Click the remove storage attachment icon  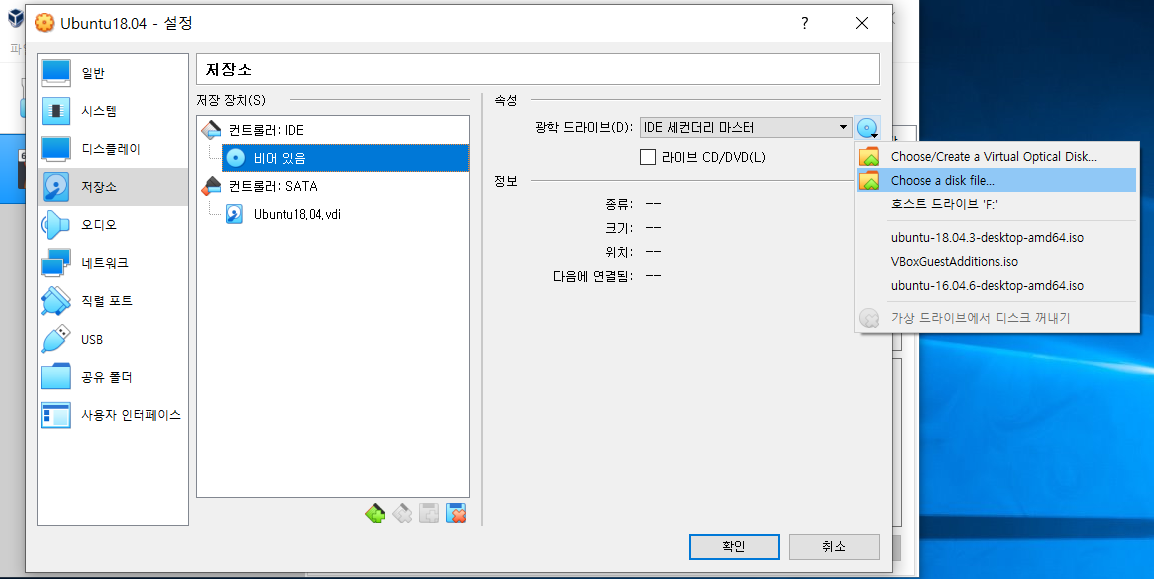coord(456,513)
